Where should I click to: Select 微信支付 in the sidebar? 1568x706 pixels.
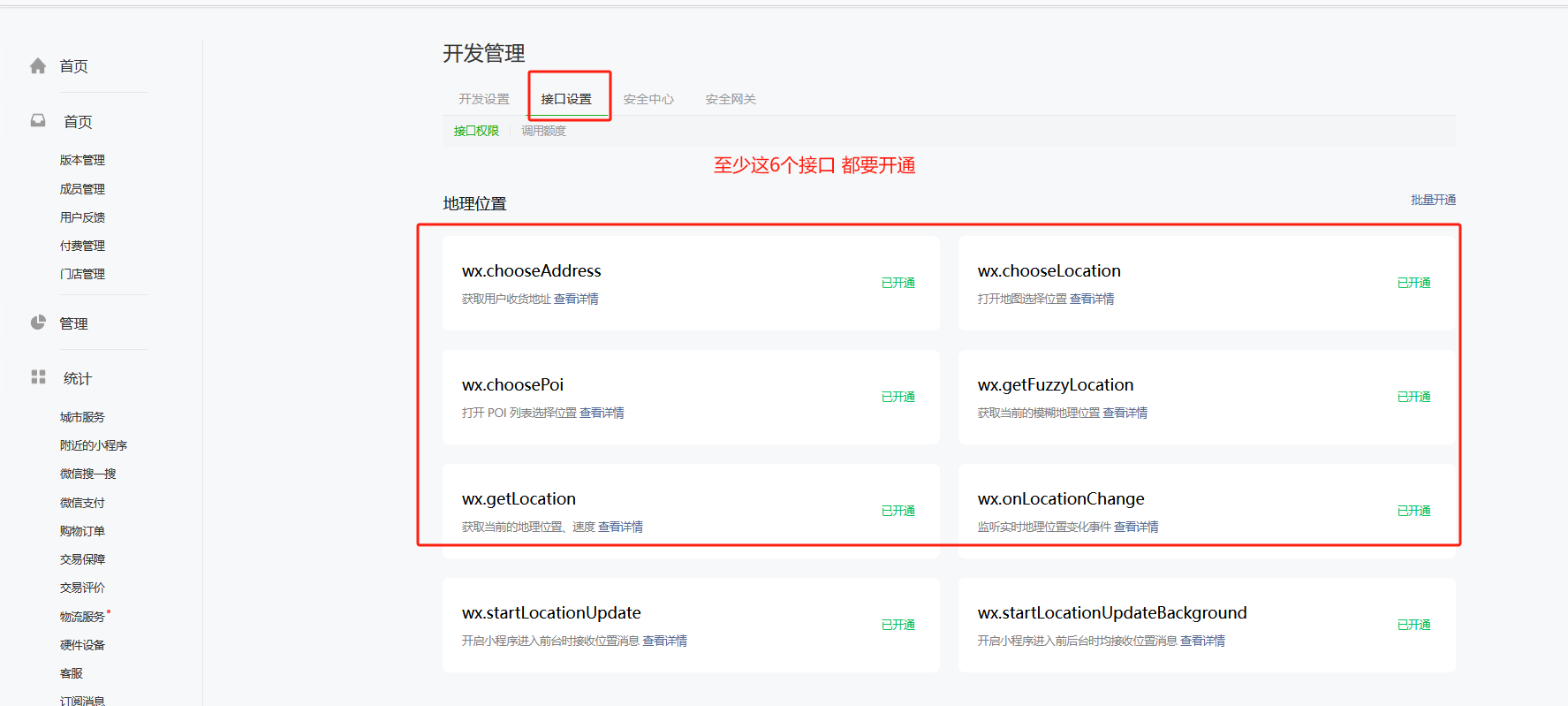82,503
